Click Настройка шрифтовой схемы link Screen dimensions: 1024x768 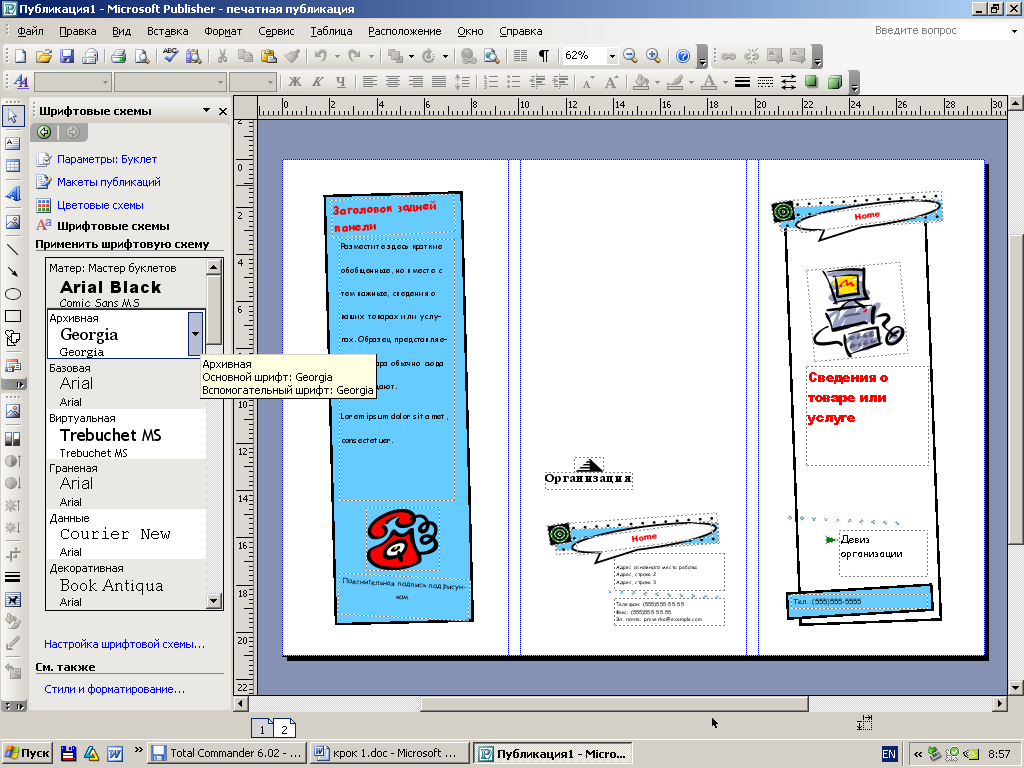(124, 644)
